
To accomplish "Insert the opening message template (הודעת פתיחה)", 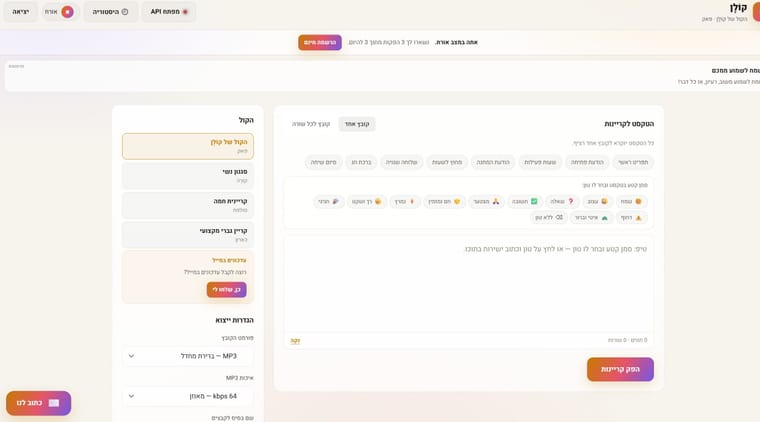I will [x=587, y=162].
